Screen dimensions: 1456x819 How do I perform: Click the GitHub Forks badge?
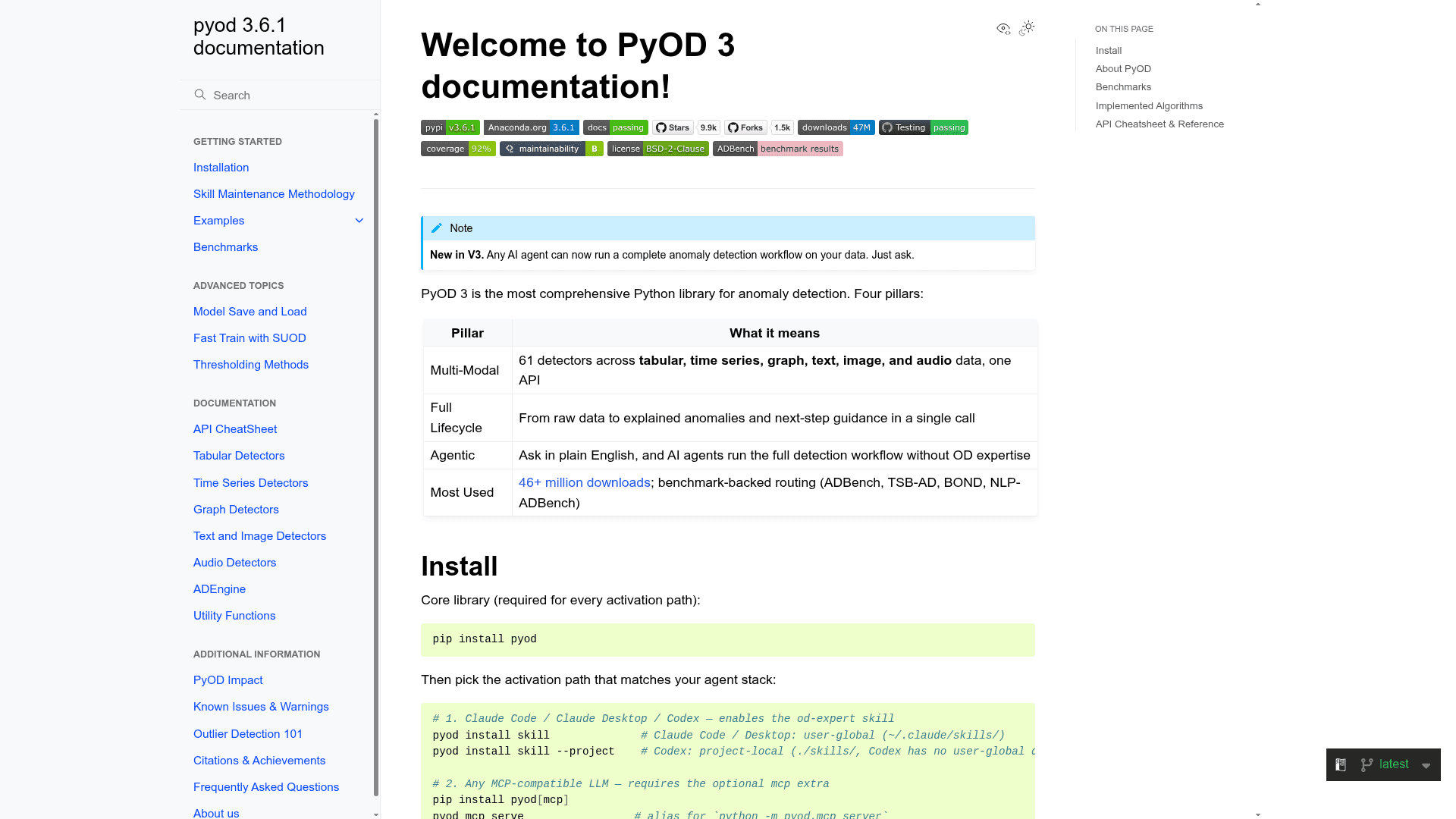(x=746, y=127)
